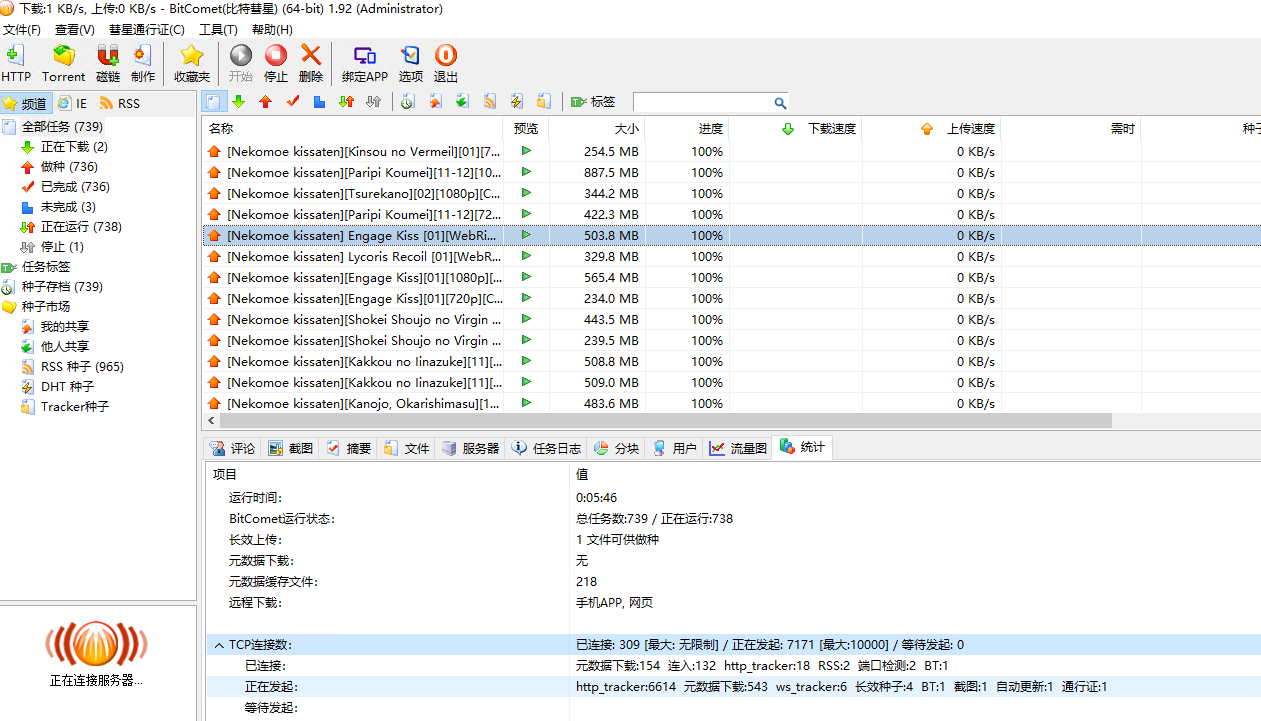Open a Torrent file via toolbar
The image size is (1261, 721).
(64, 63)
